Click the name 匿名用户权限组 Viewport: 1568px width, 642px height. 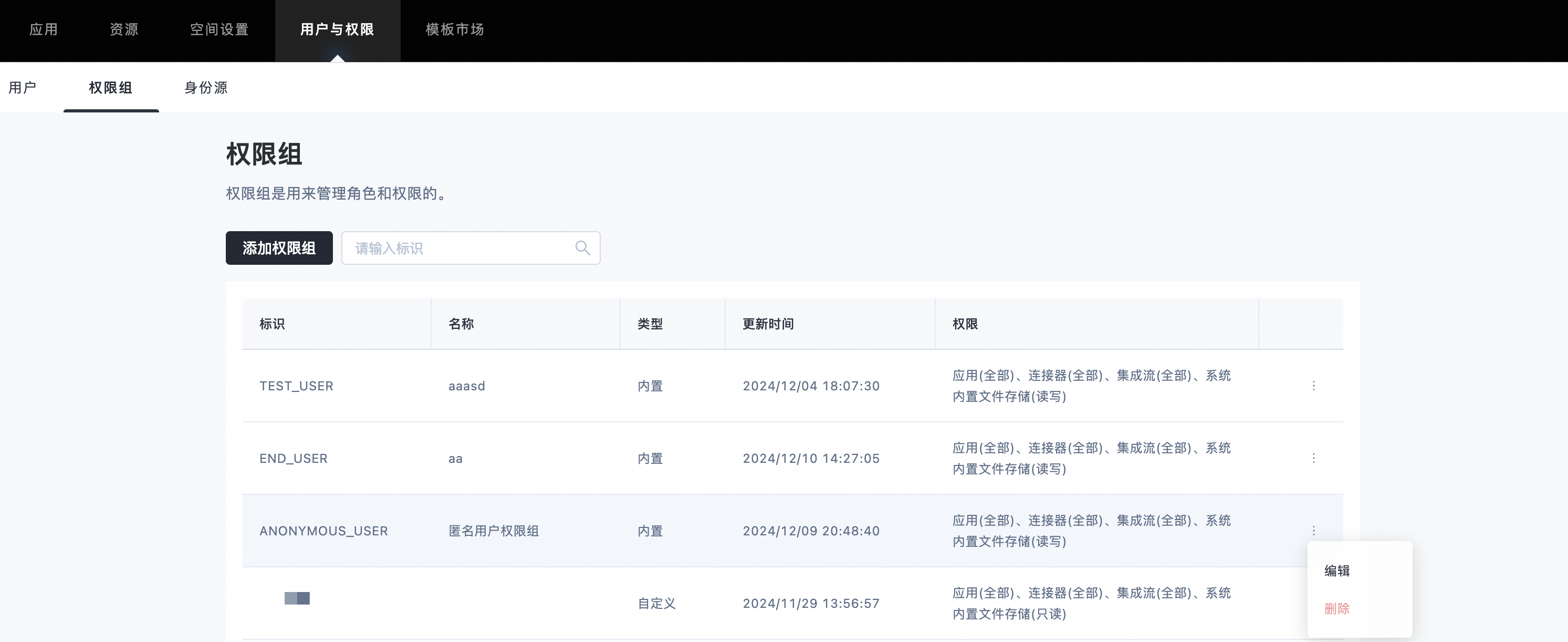pos(494,531)
